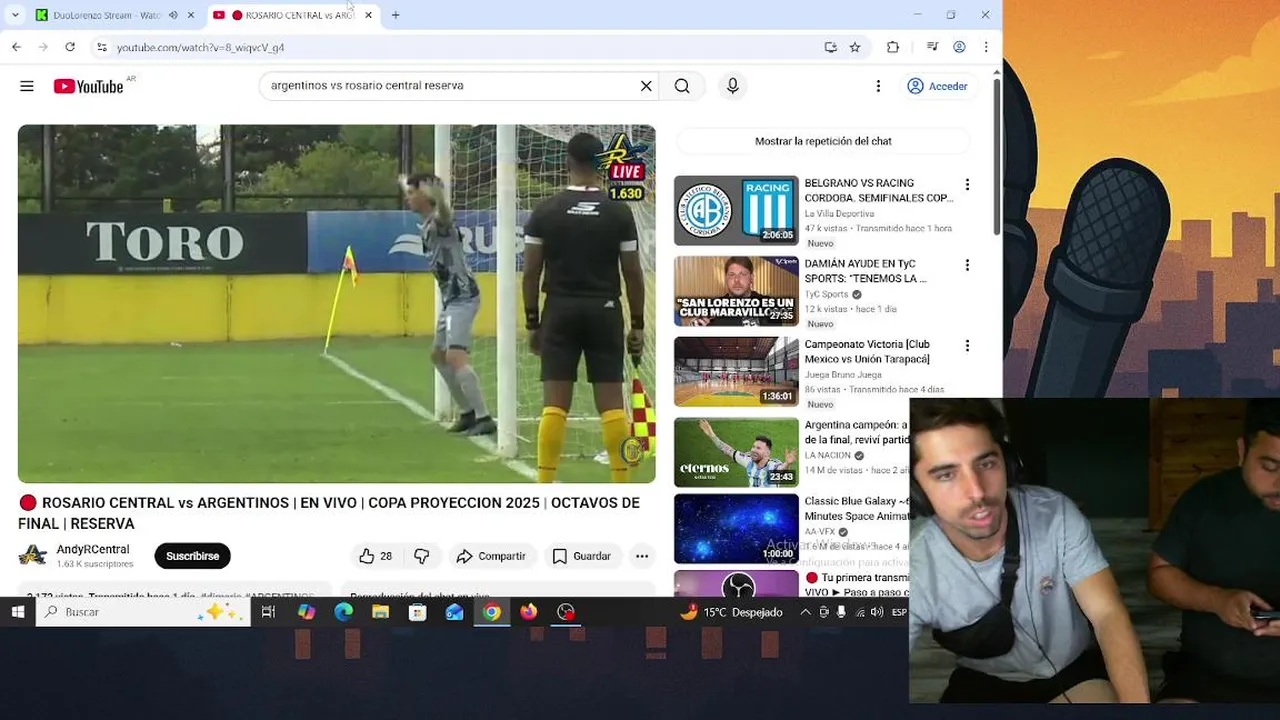Open File Explorer from the taskbar

coord(380,612)
